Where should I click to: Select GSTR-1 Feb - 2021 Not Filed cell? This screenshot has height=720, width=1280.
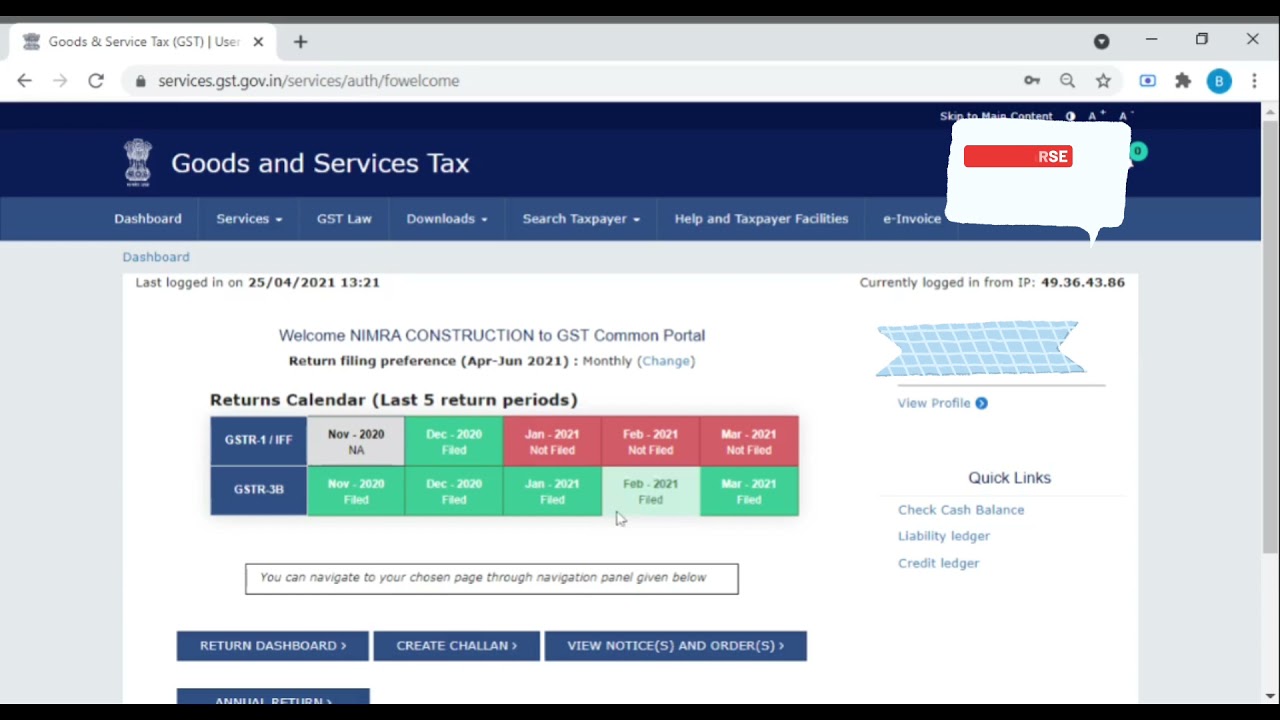[x=650, y=442]
